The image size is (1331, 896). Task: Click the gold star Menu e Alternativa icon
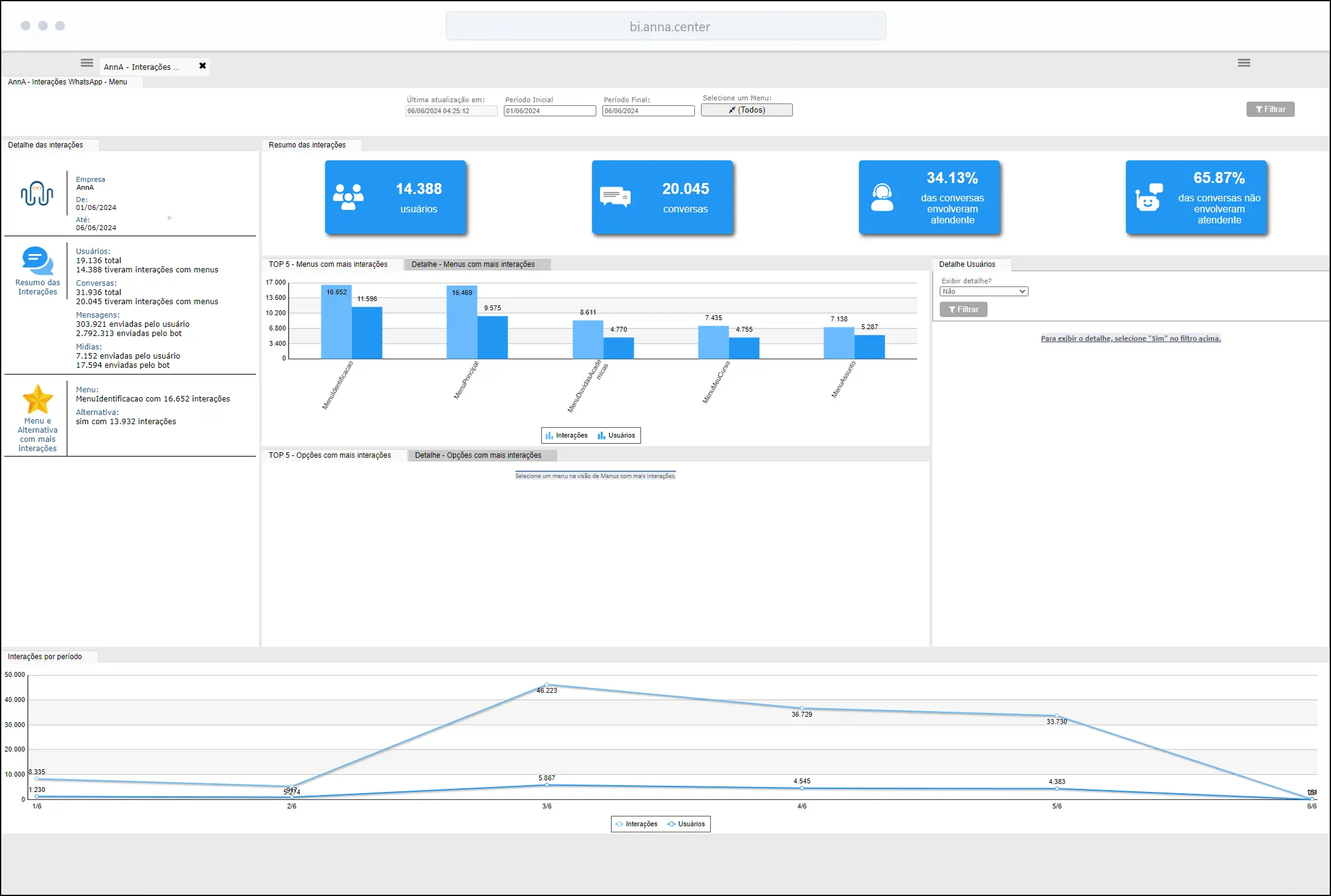point(38,399)
